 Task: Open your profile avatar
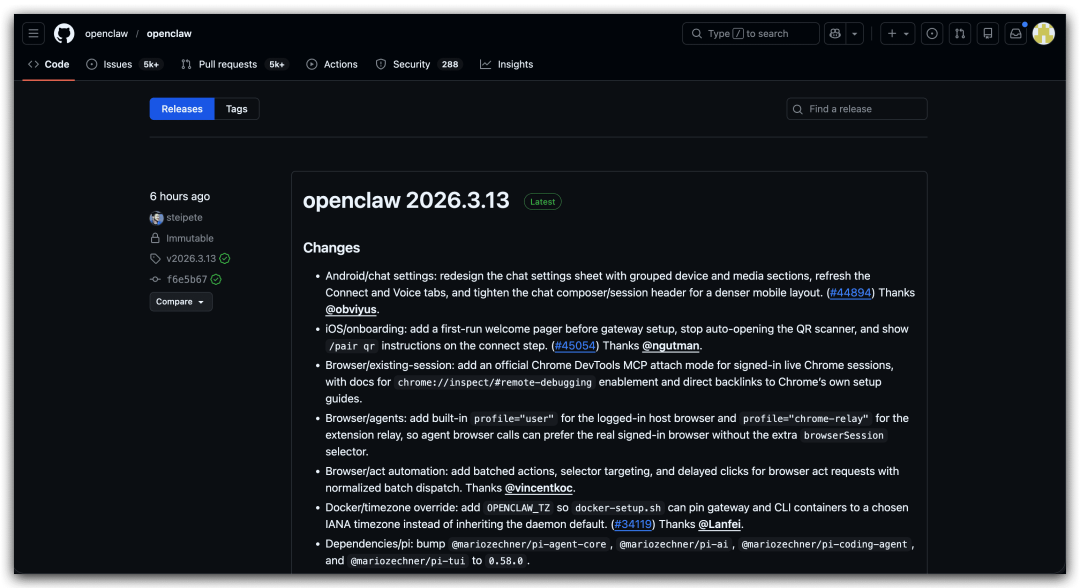coord(1043,33)
